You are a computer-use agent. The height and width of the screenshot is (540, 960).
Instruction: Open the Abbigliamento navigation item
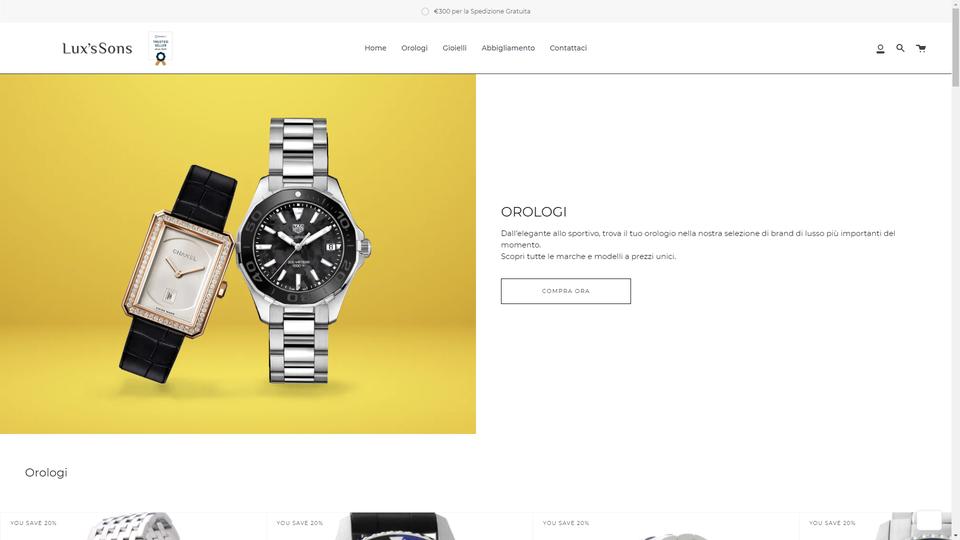click(x=508, y=48)
